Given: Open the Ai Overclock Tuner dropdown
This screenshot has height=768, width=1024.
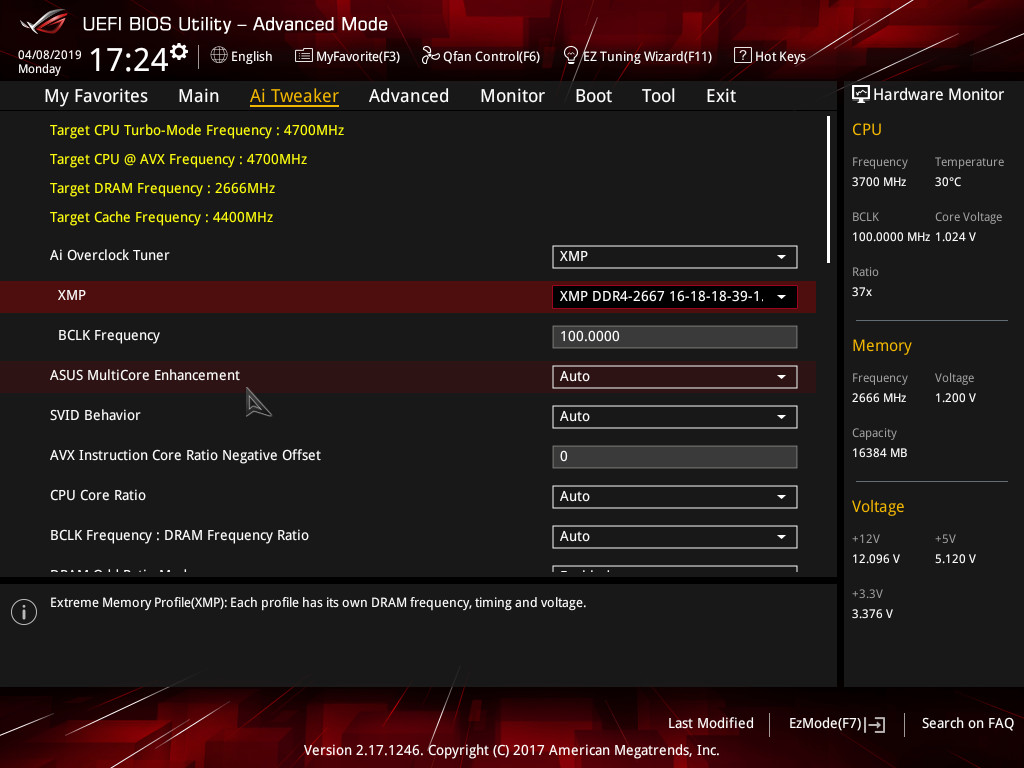Looking at the screenshot, I should (674, 257).
